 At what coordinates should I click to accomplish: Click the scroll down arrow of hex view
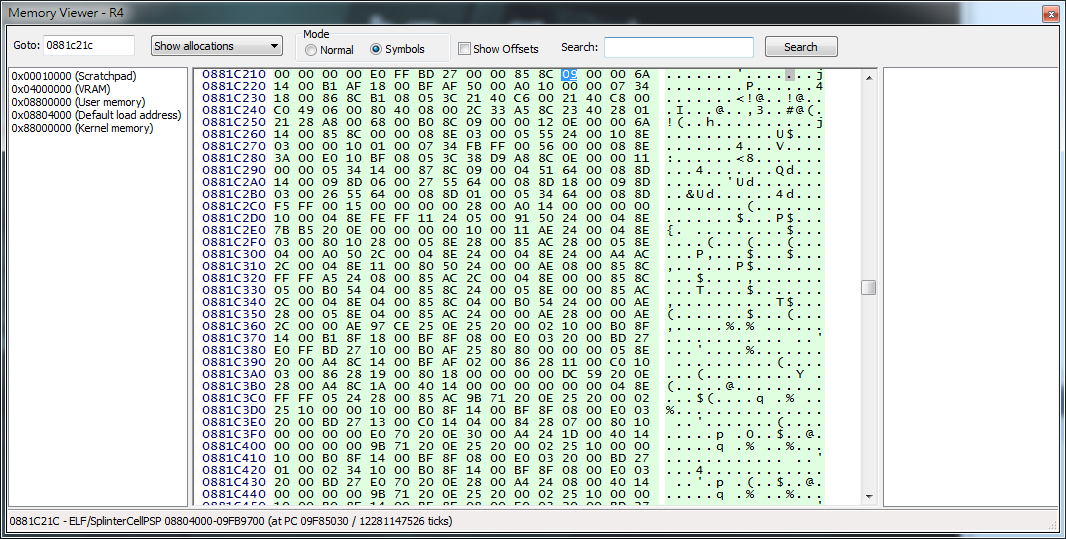869,497
